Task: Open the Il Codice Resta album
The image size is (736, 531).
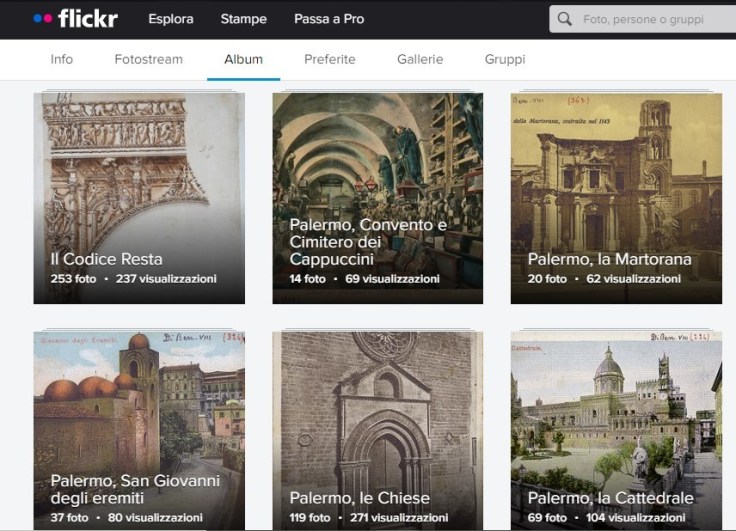Action: [x=139, y=180]
